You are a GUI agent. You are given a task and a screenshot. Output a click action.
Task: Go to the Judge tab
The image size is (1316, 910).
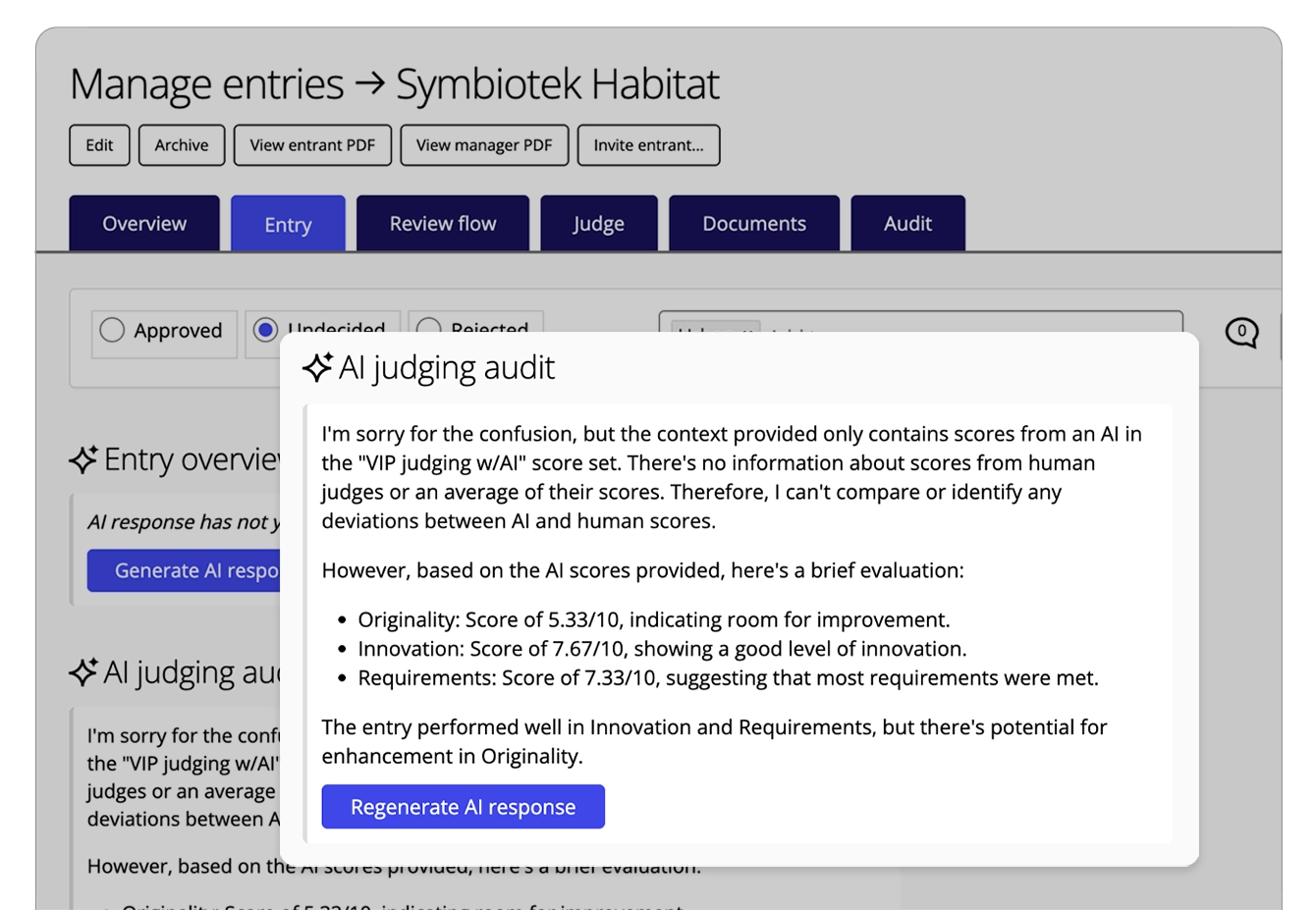[x=599, y=223]
